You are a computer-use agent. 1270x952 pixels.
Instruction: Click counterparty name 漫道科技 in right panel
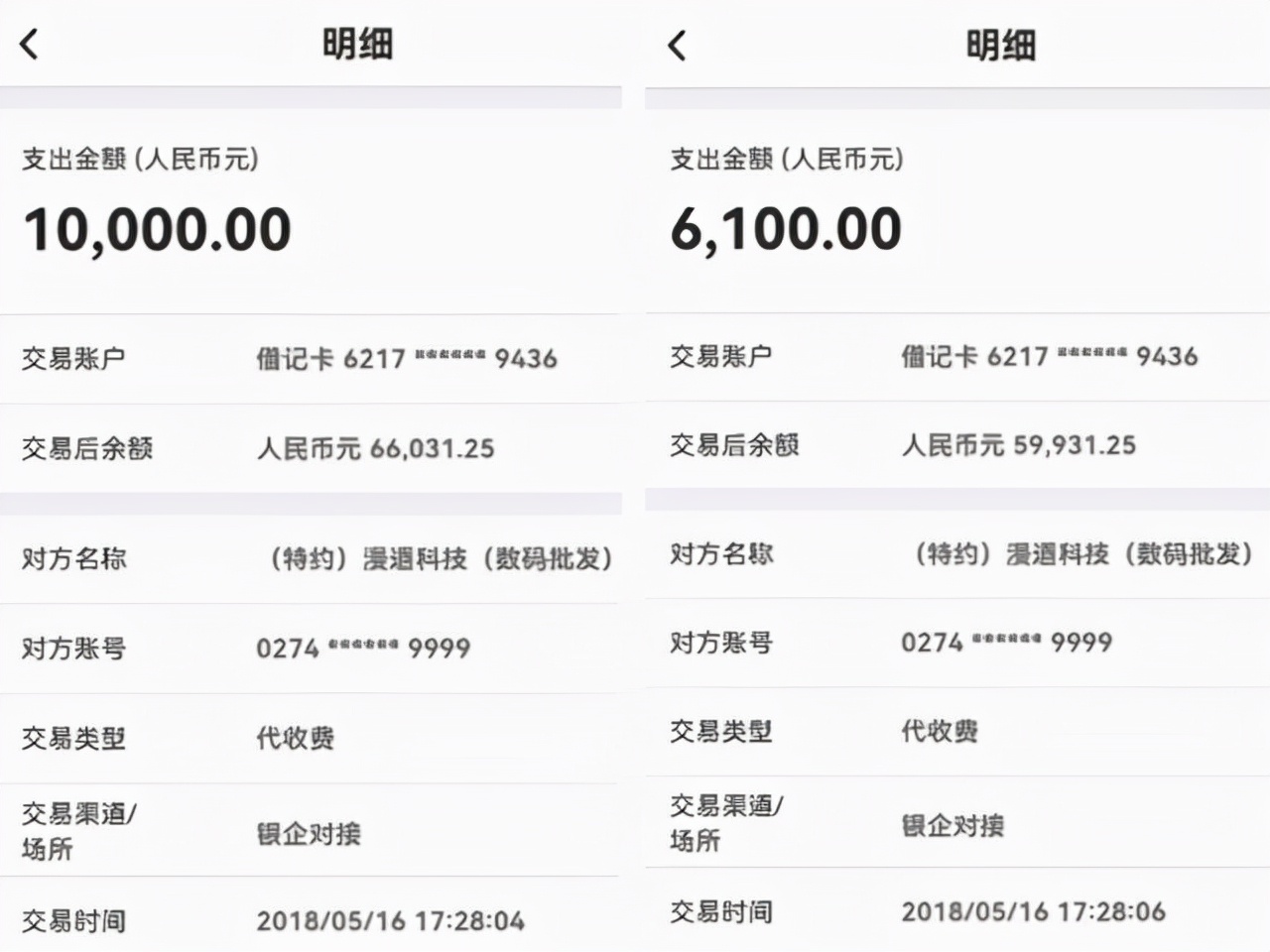point(1084,553)
